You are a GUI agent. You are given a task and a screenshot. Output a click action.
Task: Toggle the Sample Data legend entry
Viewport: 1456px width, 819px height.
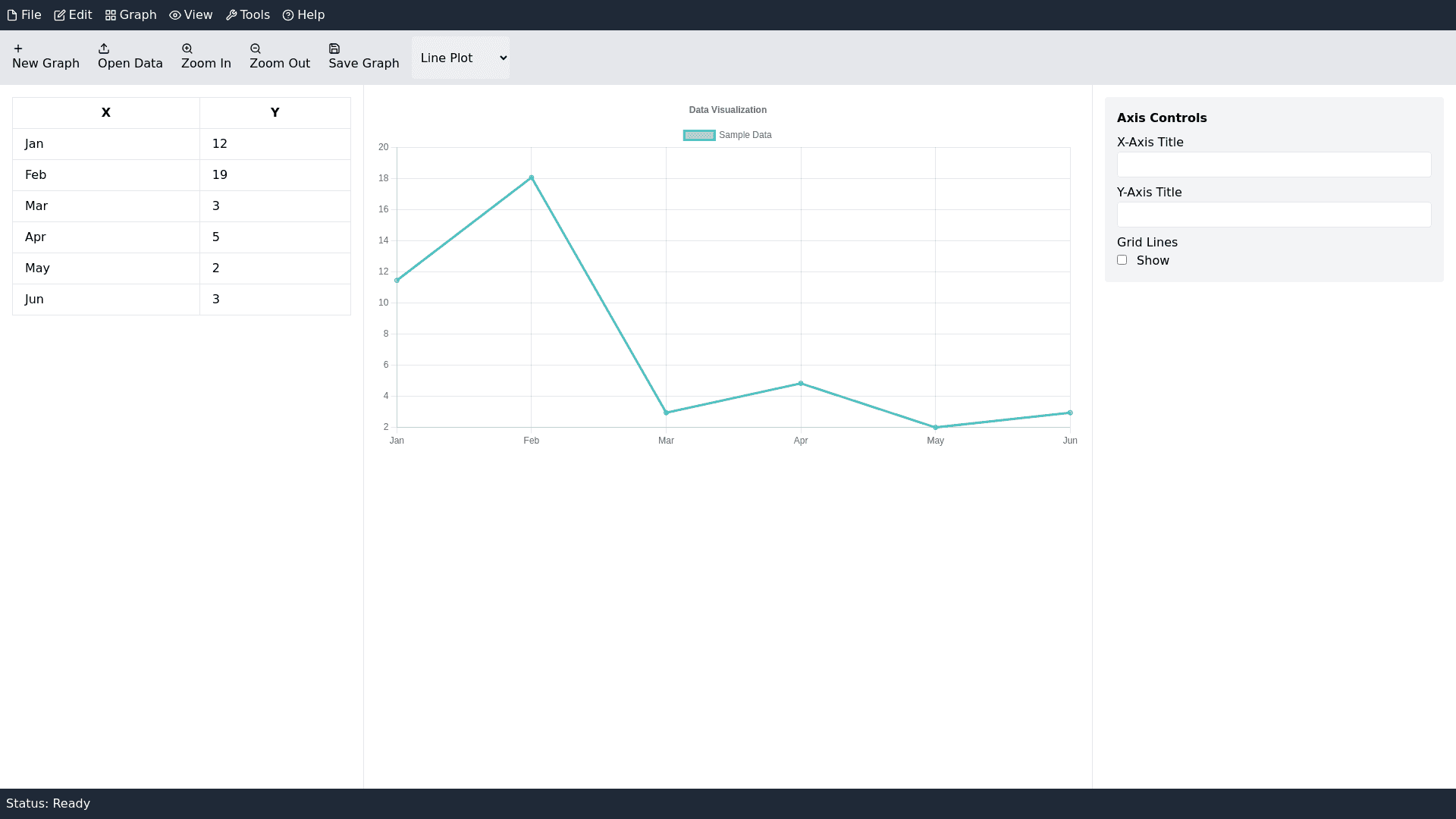tap(745, 135)
